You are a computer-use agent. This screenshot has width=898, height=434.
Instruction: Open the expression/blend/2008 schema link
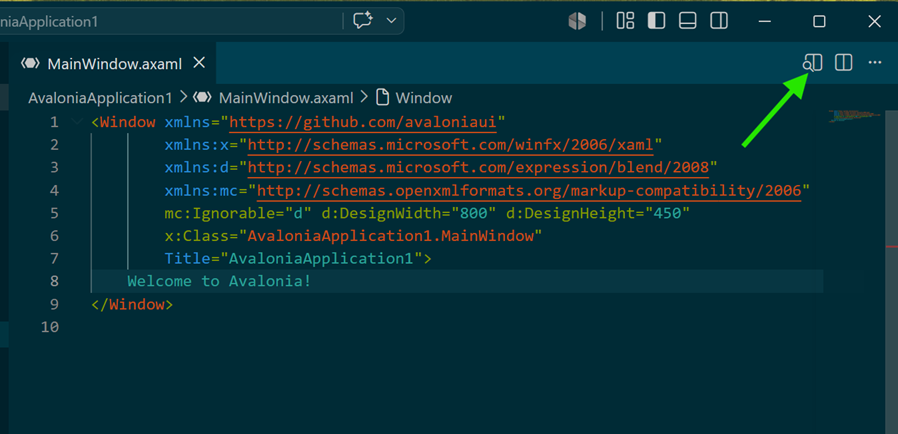tap(478, 168)
